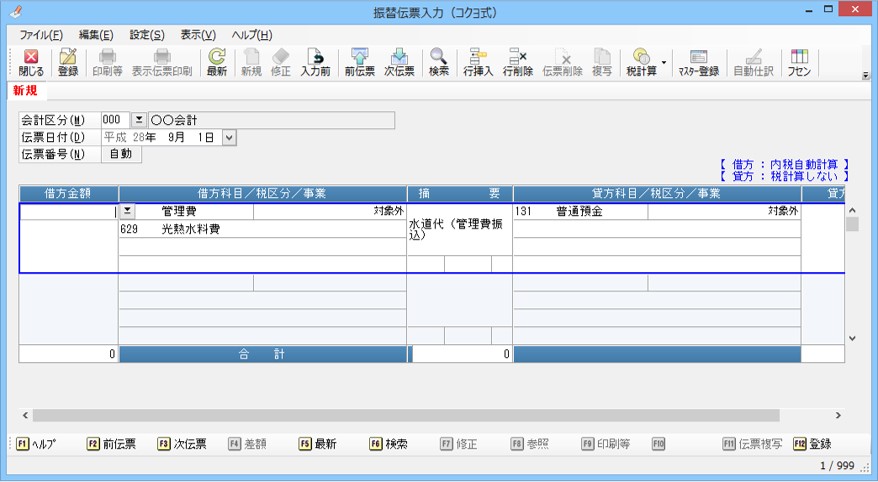Open the 伝票日付 date picker dropdown

click(x=229, y=137)
